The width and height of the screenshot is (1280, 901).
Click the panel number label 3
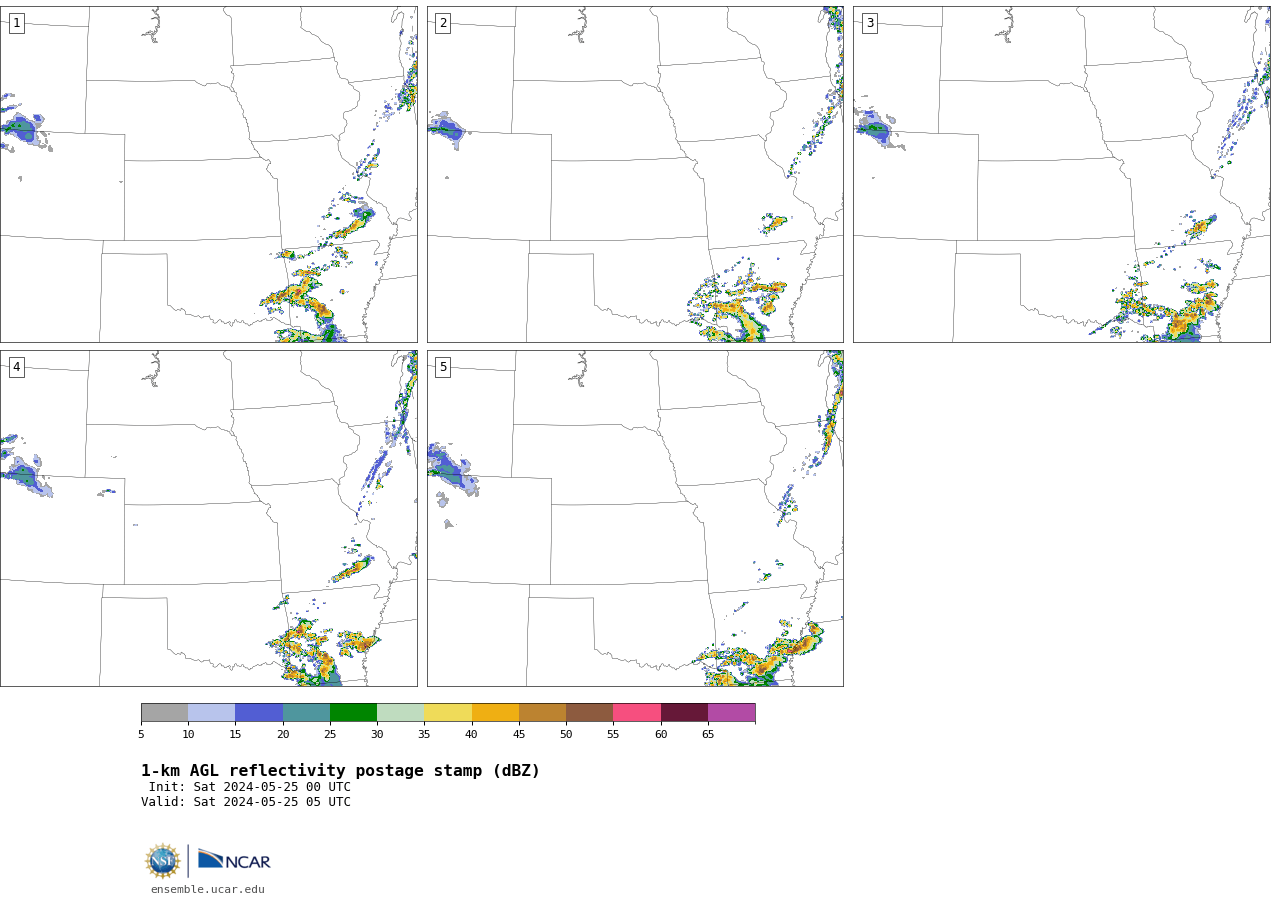point(869,23)
